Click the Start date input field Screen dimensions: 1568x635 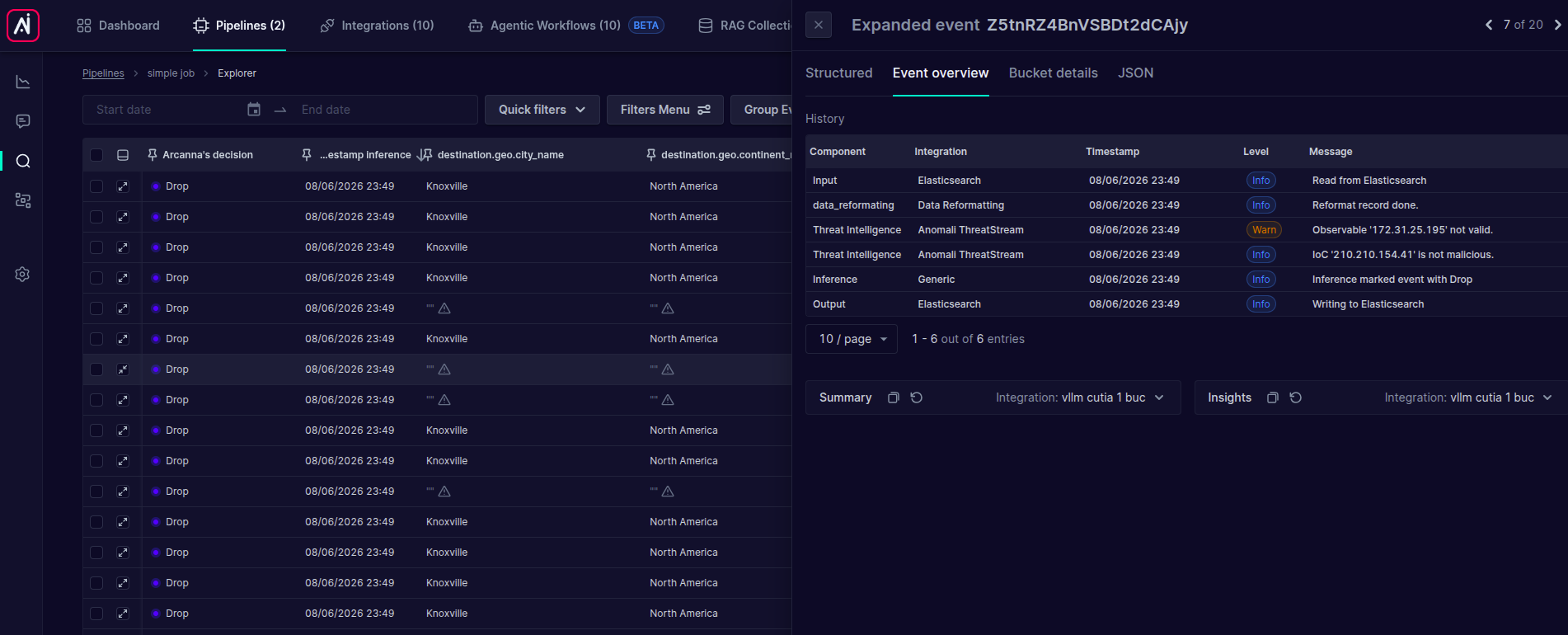[165, 110]
